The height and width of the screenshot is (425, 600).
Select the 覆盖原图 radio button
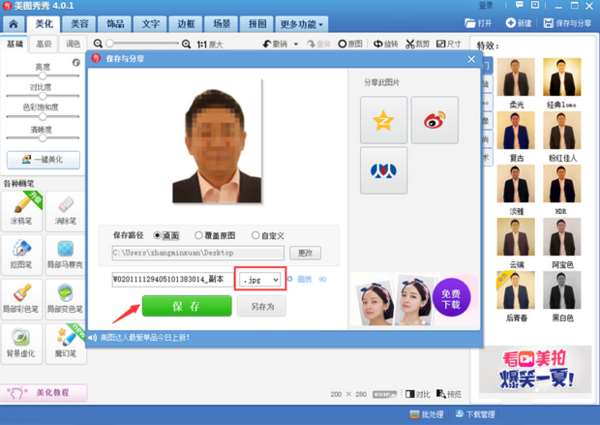(198, 235)
